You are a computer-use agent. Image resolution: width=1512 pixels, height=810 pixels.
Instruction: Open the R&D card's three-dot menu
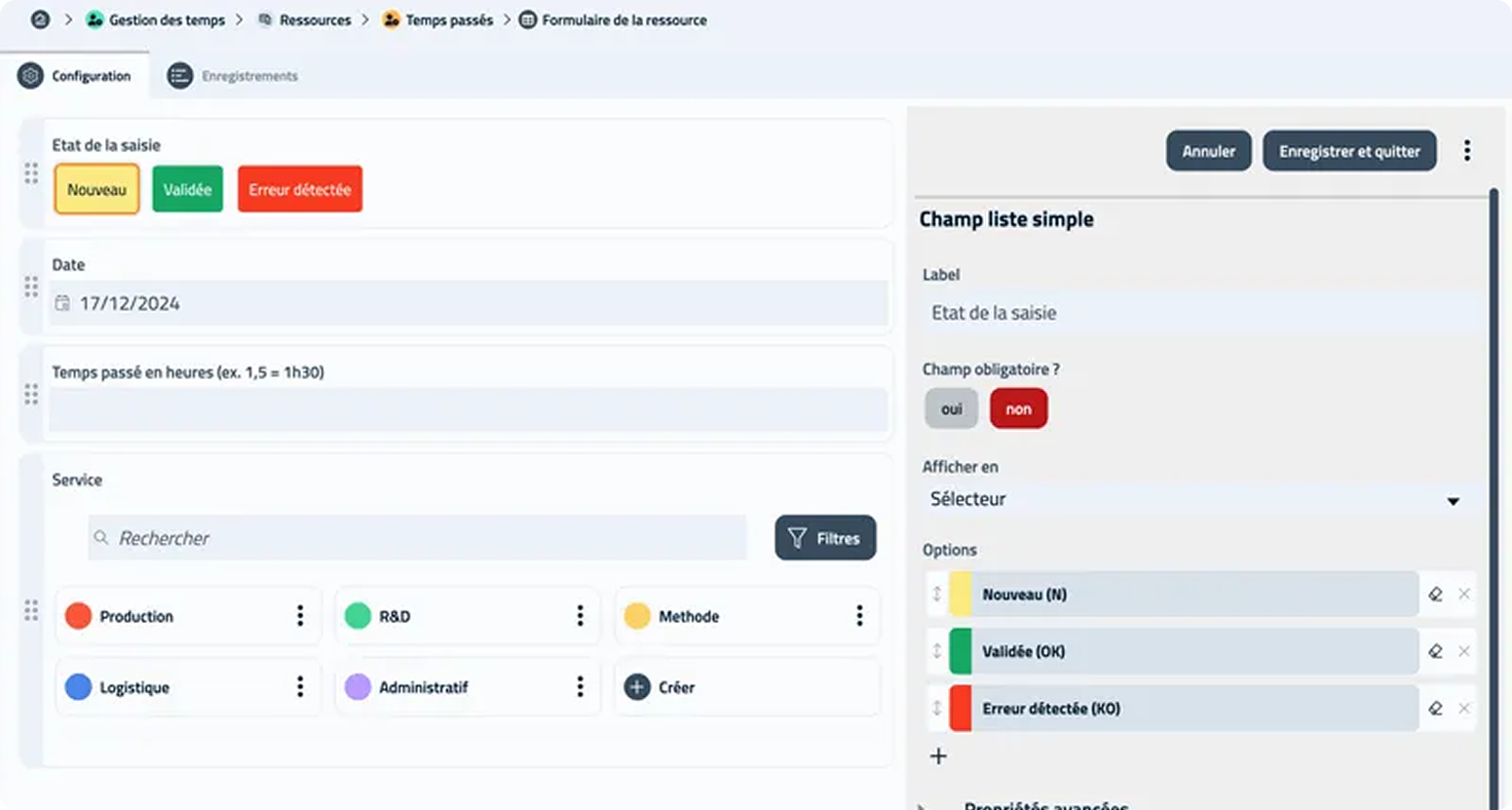pyautogui.click(x=580, y=615)
